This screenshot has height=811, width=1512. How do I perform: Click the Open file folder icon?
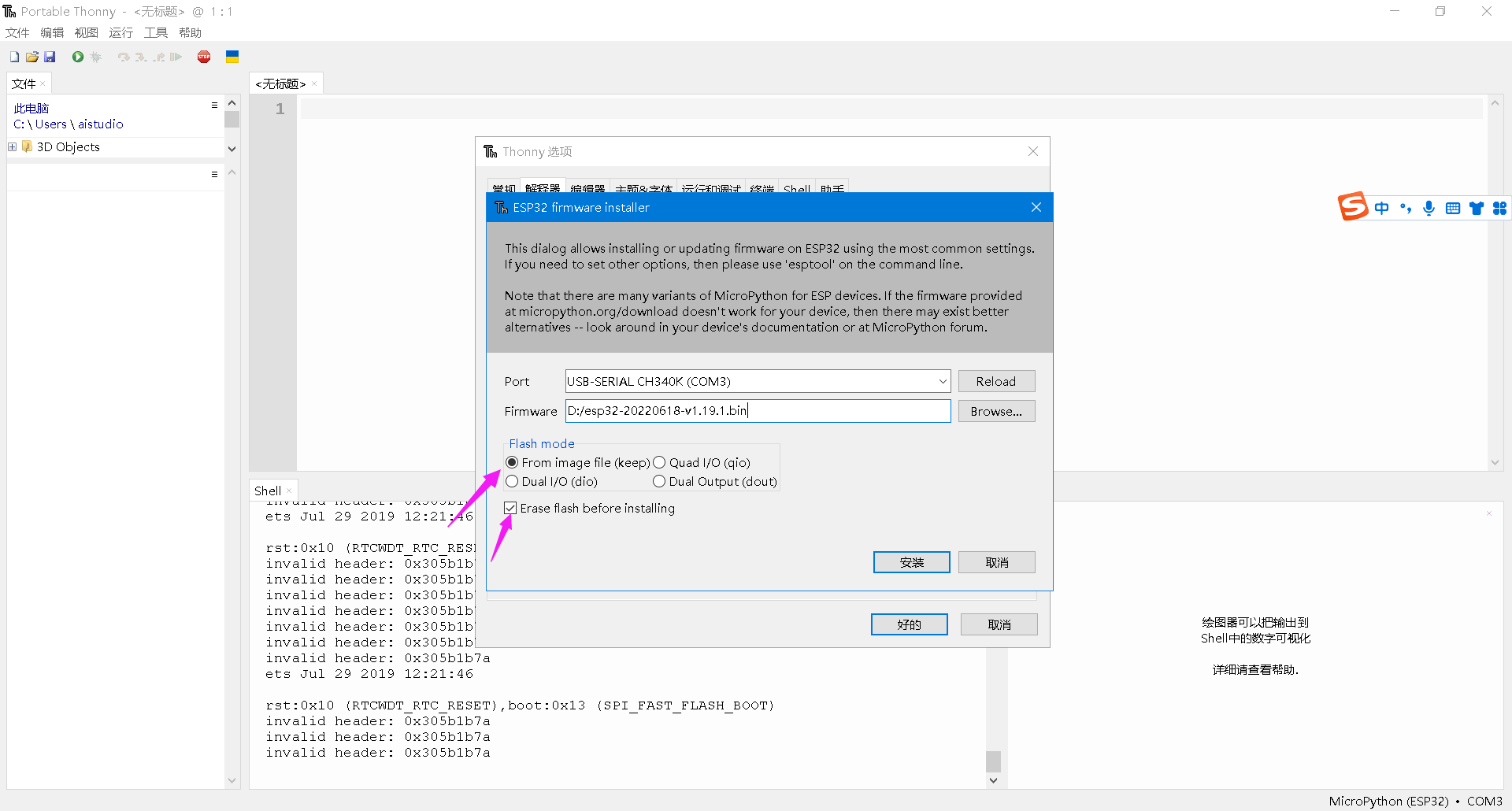click(x=32, y=57)
